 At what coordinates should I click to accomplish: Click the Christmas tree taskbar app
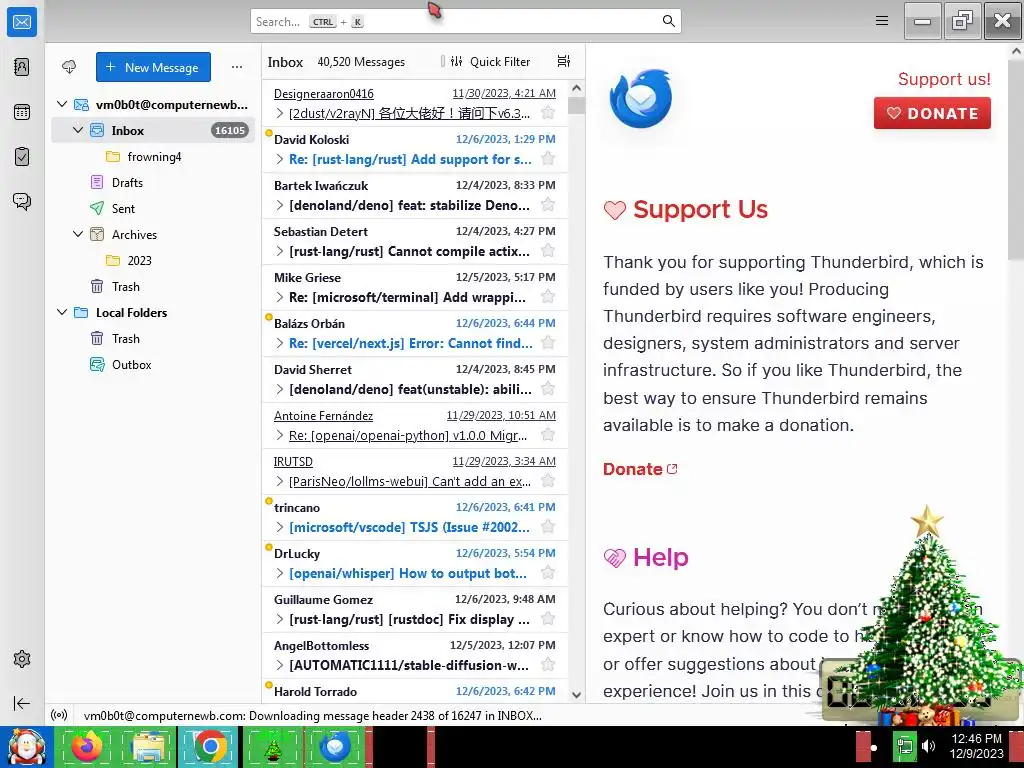coord(273,746)
